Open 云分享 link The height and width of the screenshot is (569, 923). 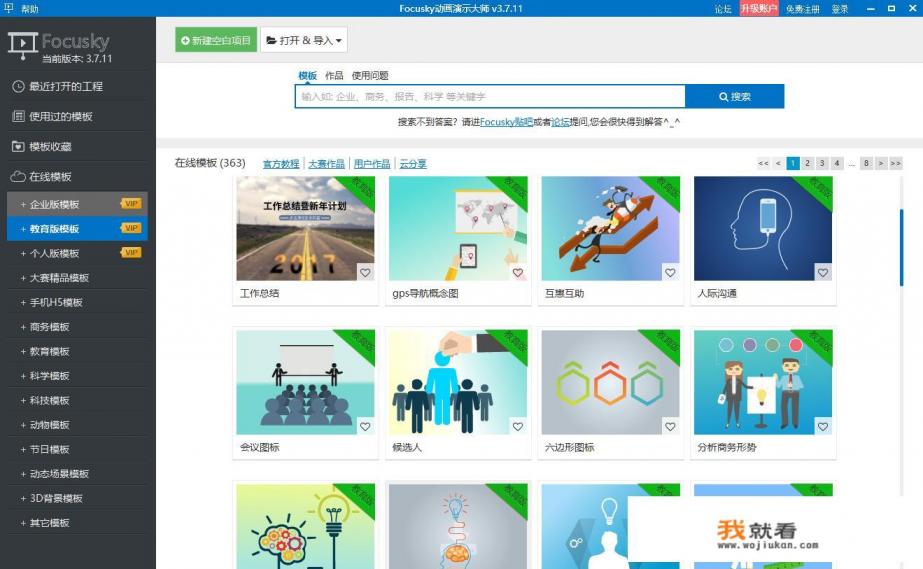[413, 164]
